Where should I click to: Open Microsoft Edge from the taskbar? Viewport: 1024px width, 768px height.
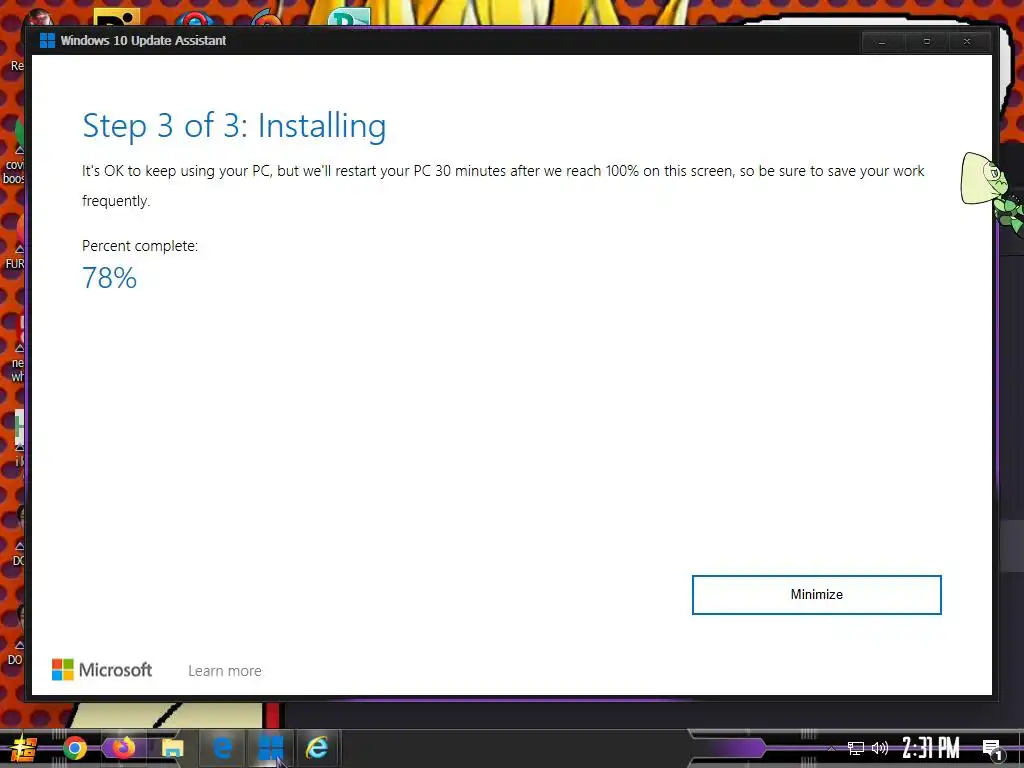click(x=222, y=748)
